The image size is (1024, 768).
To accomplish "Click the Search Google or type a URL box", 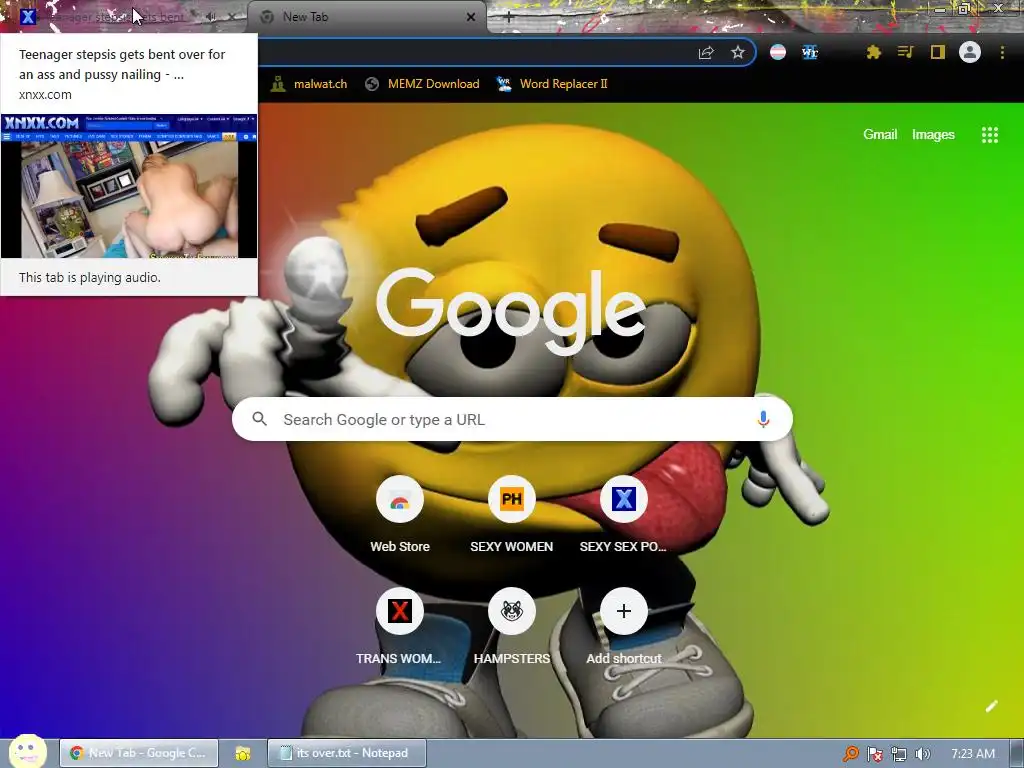I will [x=512, y=419].
